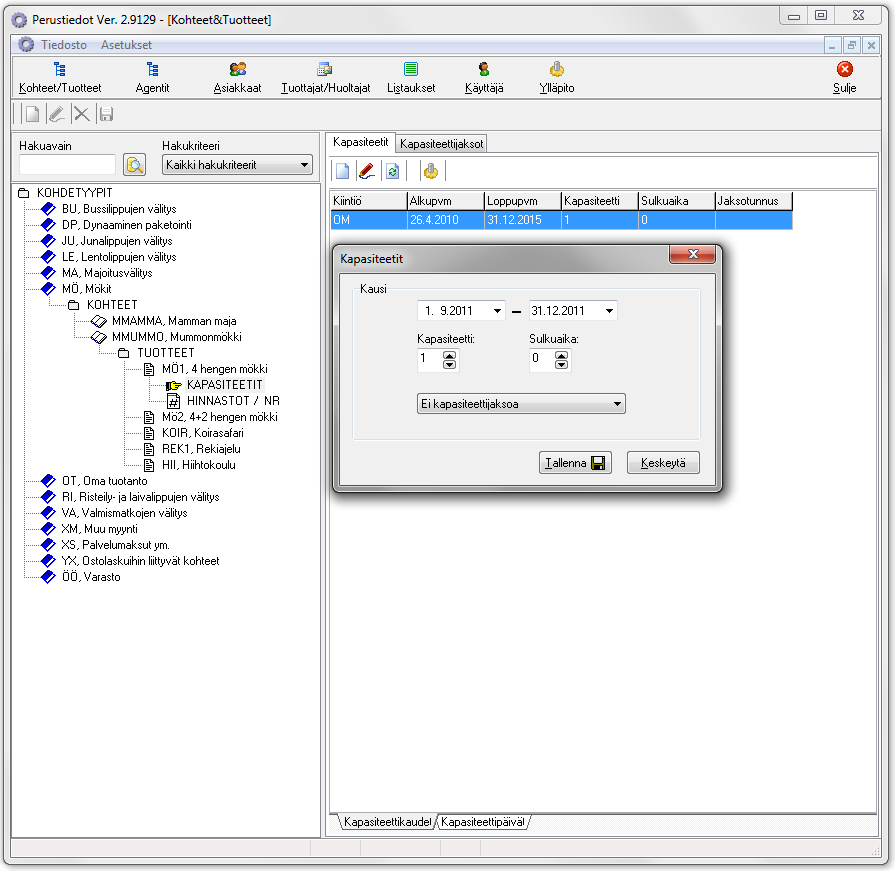Select ÖÖ, Varasto
Image resolution: width=895 pixels, height=871 pixels.
pyautogui.click(x=91, y=576)
